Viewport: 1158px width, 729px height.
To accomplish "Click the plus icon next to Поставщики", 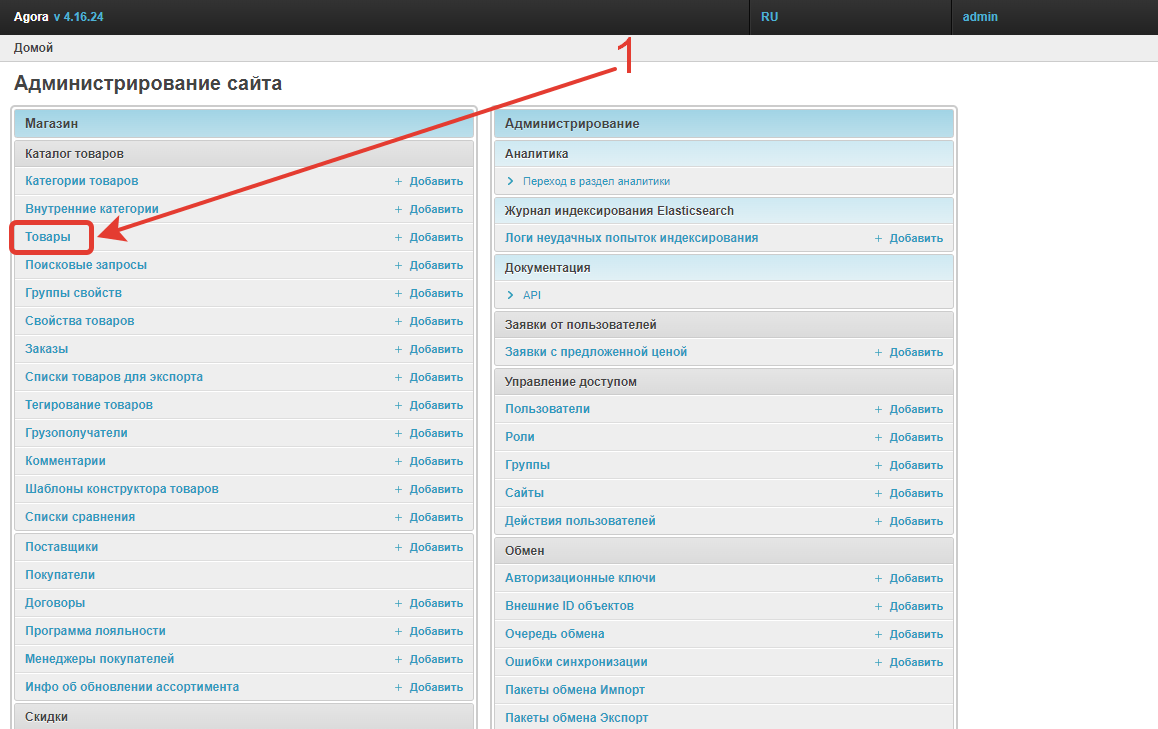I will tap(398, 548).
